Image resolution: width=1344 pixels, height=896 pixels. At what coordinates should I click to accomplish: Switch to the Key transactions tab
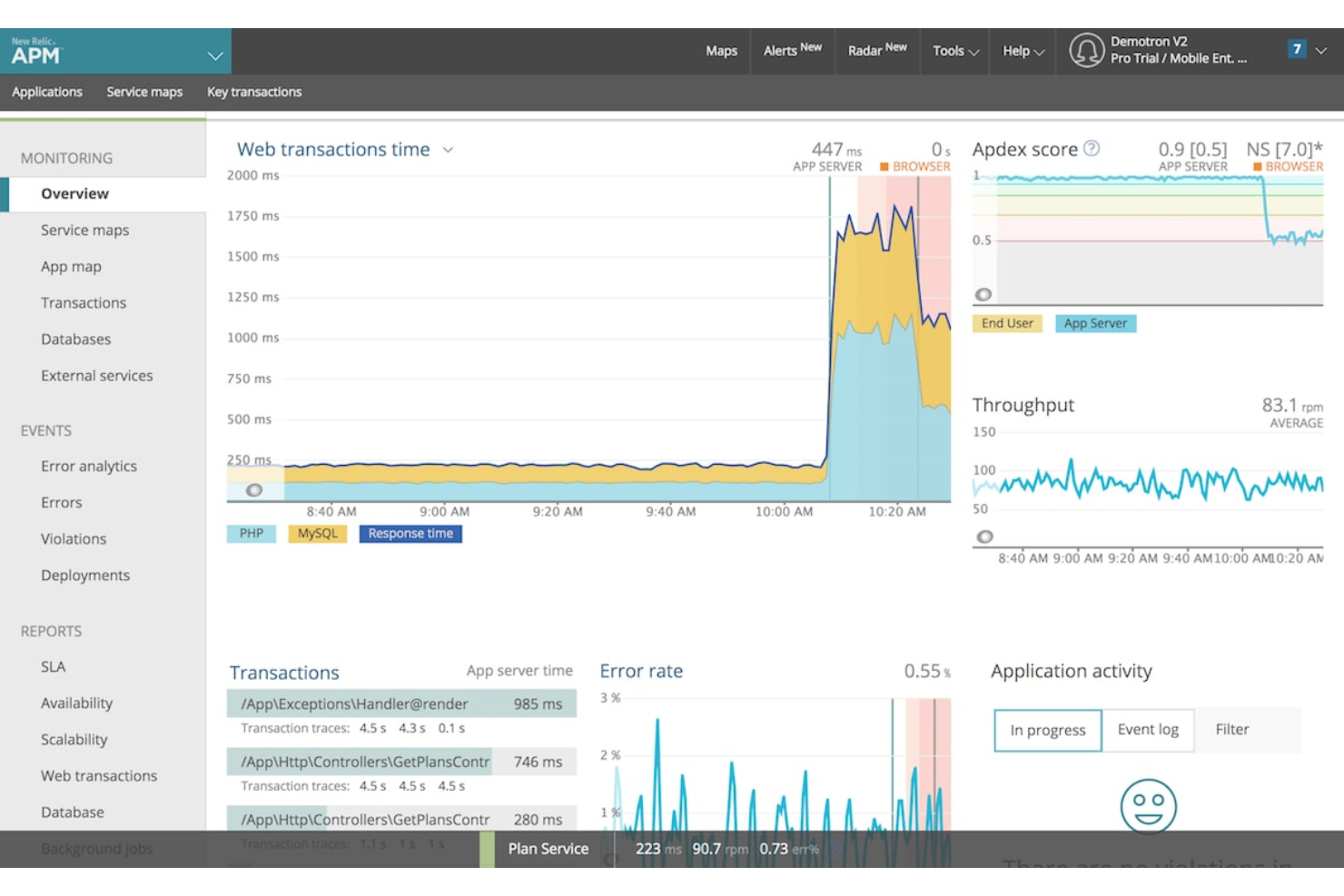click(254, 92)
